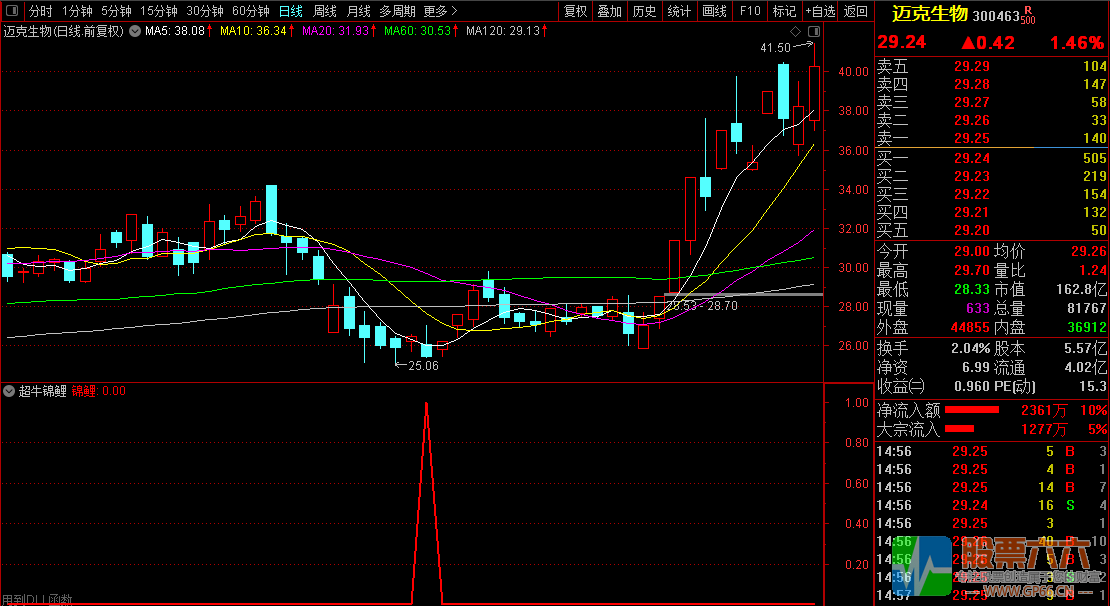Image resolution: width=1110 pixels, height=606 pixels.
Task: Switch to 周线 weekly chart
Action: coord(325,11)
